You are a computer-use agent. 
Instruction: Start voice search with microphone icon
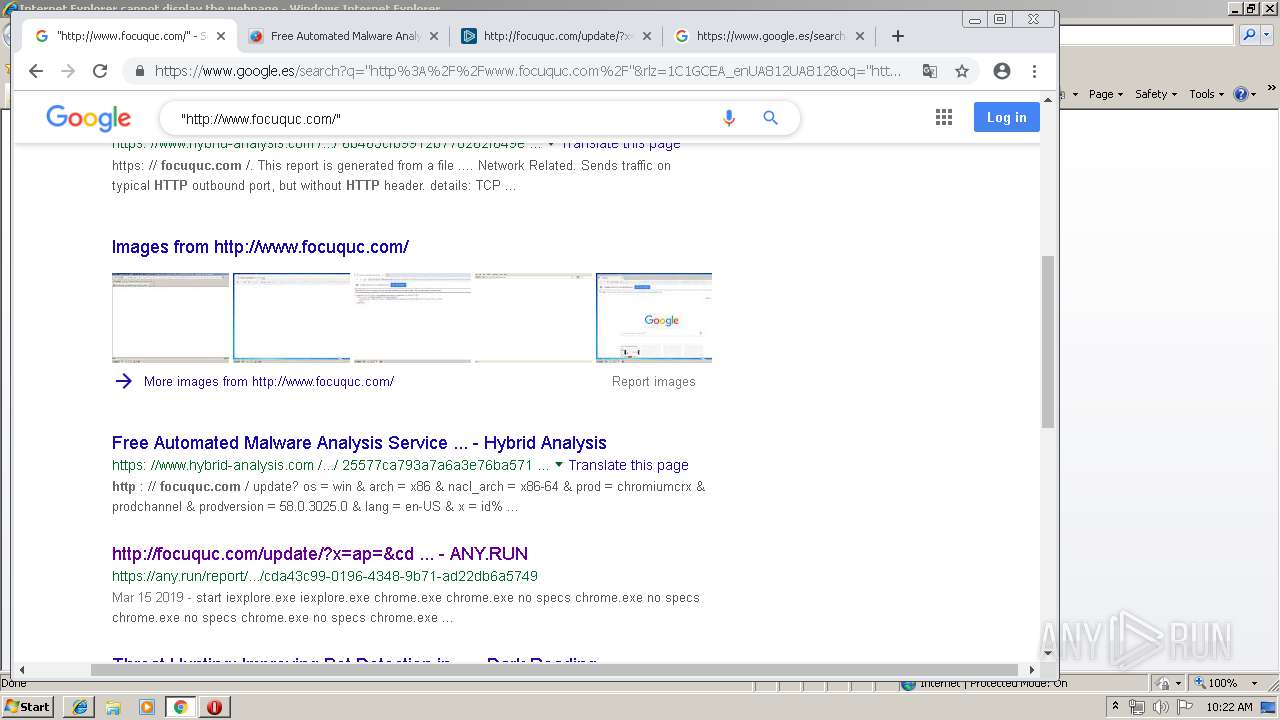pyautogui.click(x=729, y=118)
